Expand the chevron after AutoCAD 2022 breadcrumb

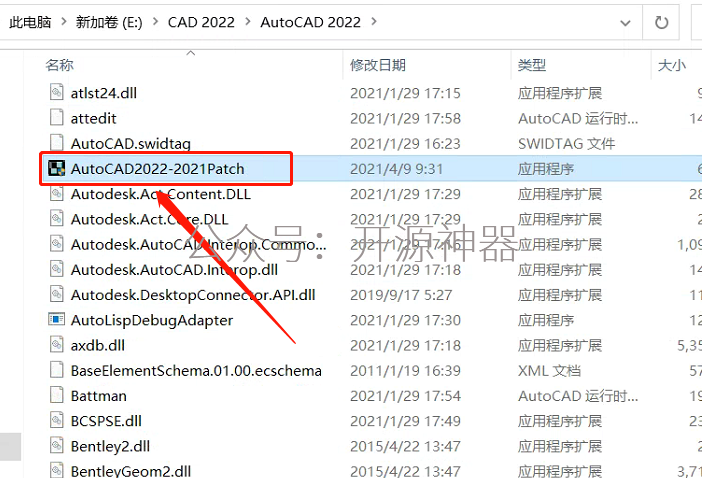374,21
